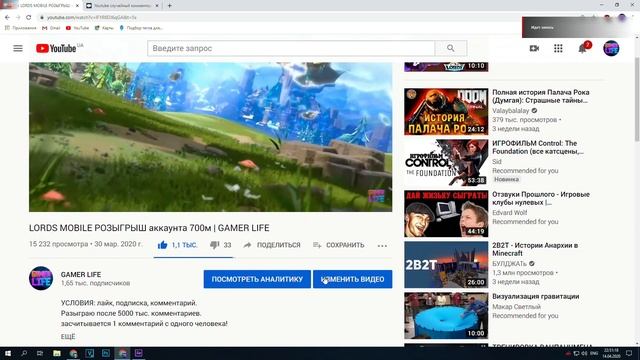Screen dimensions: 640x360
Task: Go forward with the browser forward arrow
Action: click(18, 18)
